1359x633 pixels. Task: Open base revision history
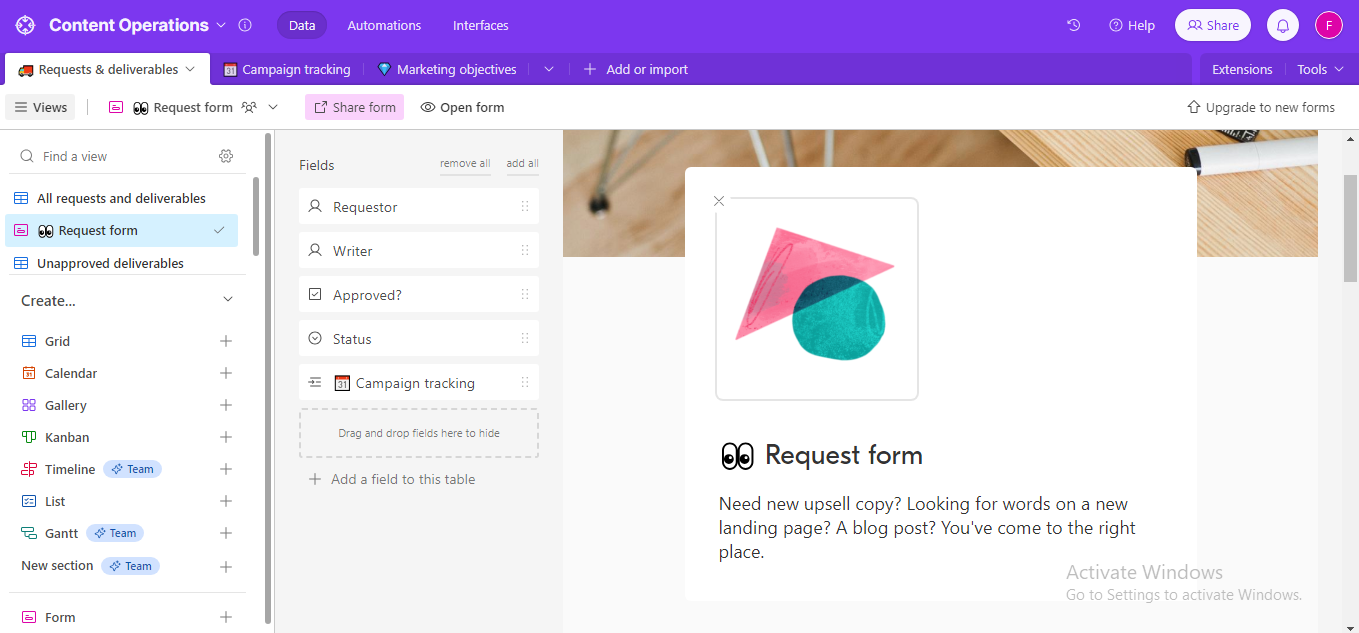click(1073, 24)
